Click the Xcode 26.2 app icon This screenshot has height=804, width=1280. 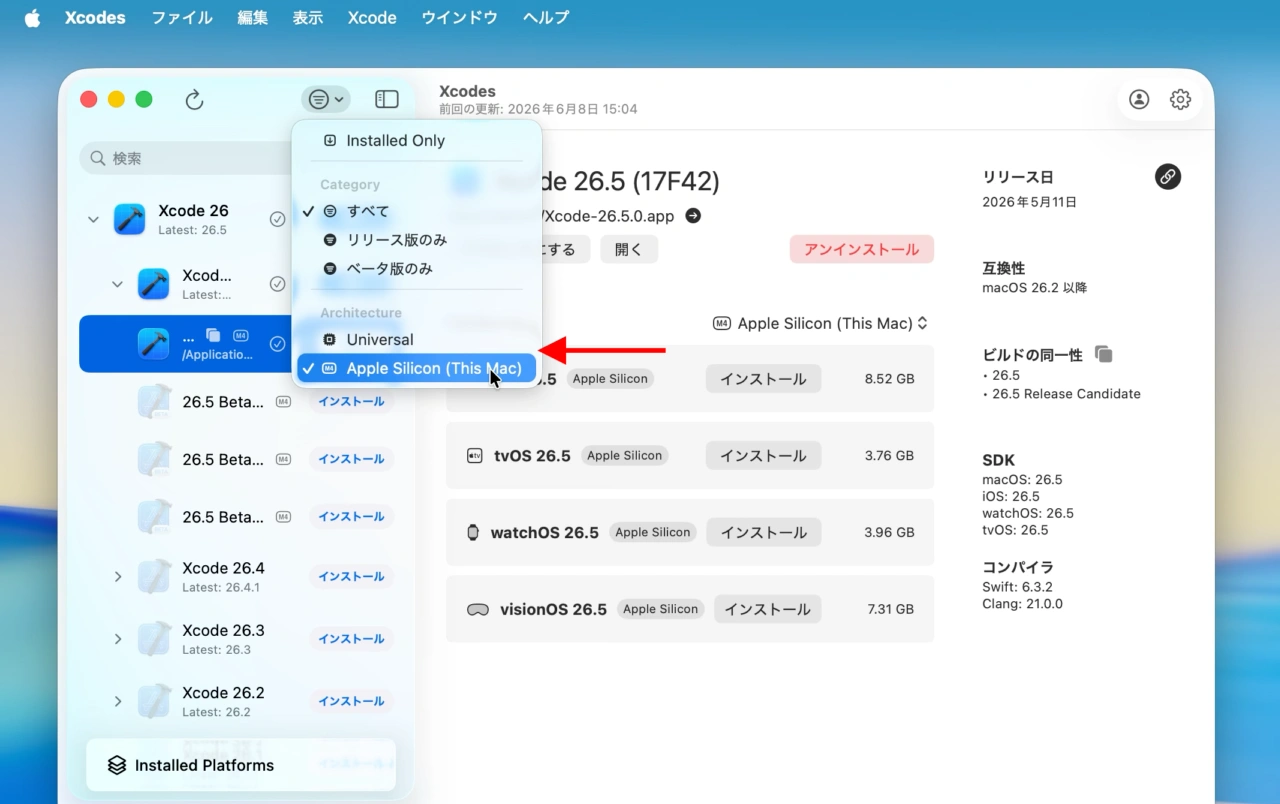pyautogui.click(x=154, y=701)
